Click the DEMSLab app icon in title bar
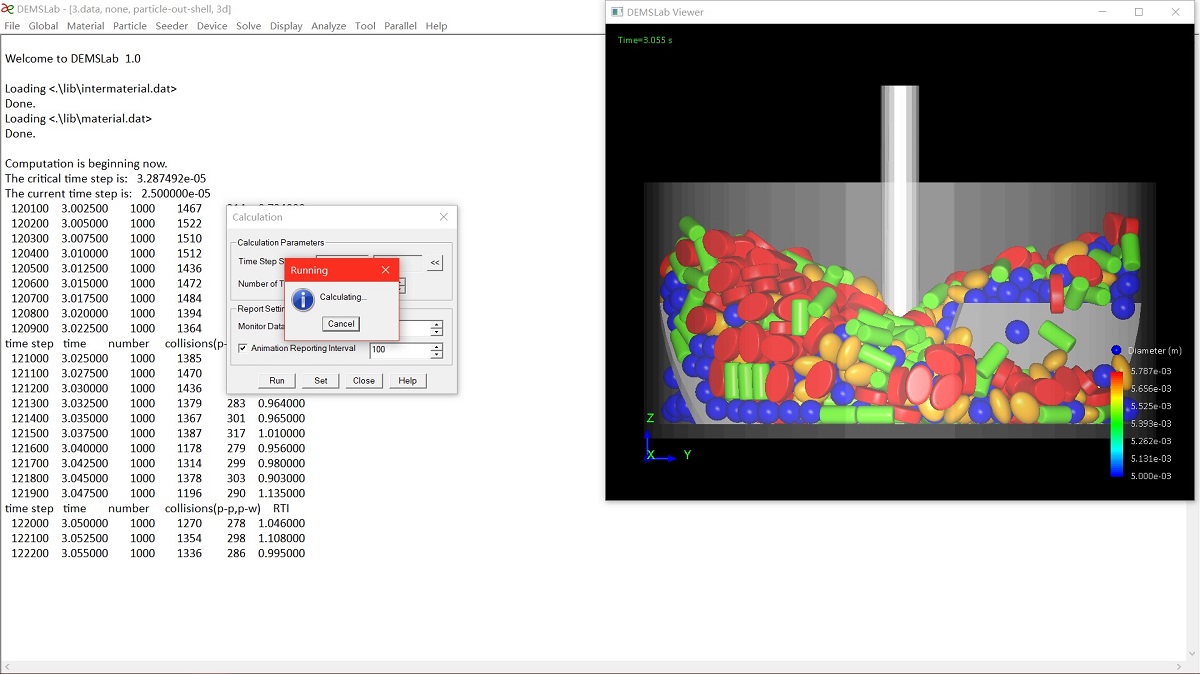 [x=8, y=9]
